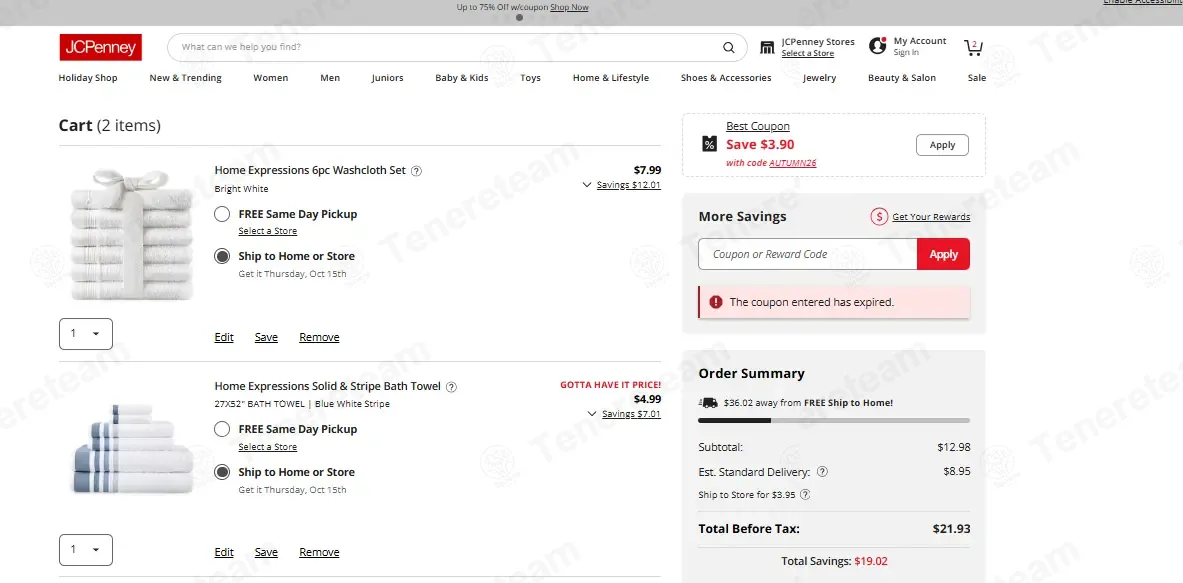Click the JCPenney Stores building icon
Screen dimensions: 1183x583
click(767, 48)
